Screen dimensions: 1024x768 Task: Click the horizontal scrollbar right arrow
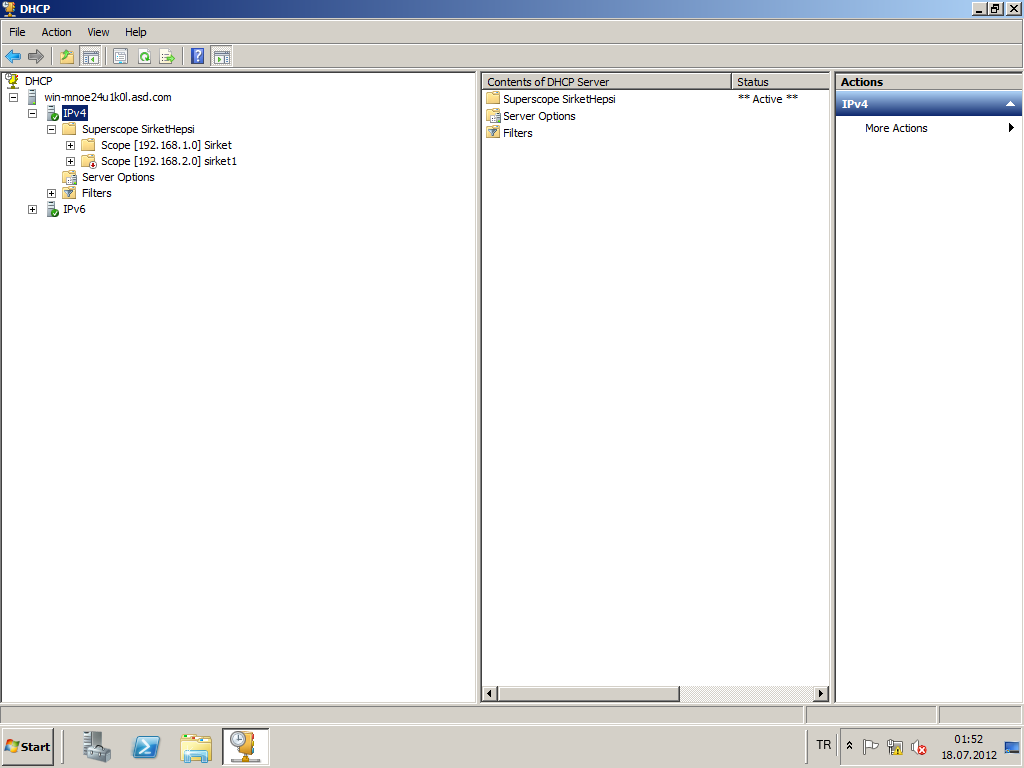821,693
